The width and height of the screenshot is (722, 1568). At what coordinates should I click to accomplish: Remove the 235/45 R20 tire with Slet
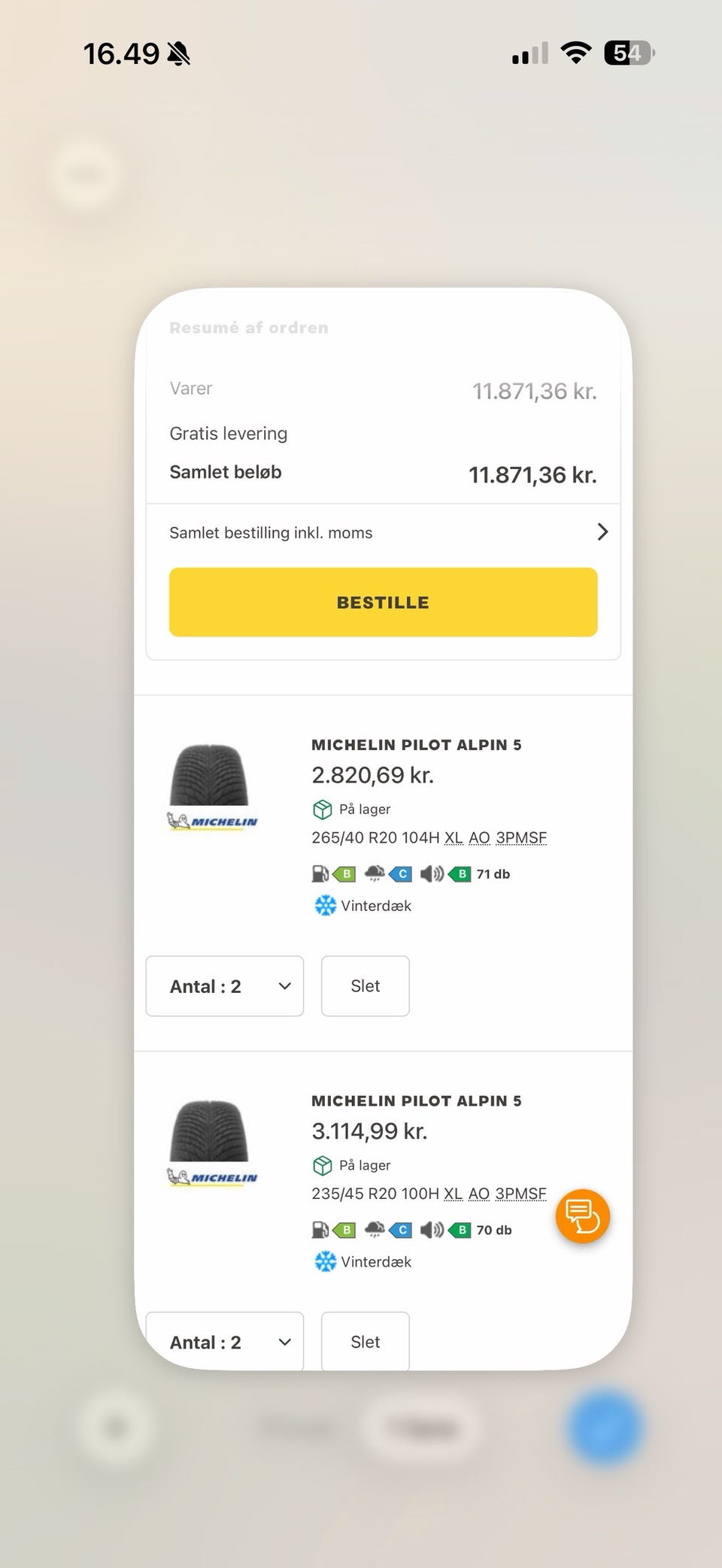coord(365,1342)
